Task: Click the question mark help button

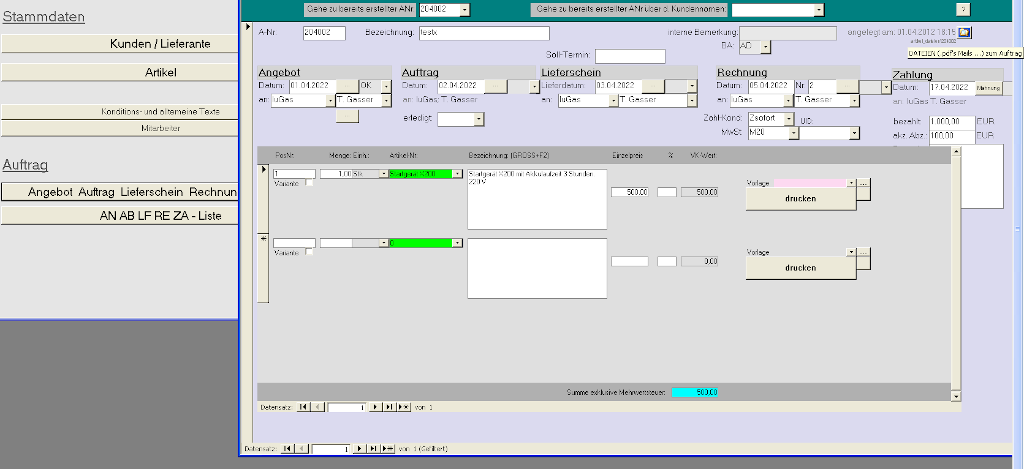Action: [x=963, y=9]
